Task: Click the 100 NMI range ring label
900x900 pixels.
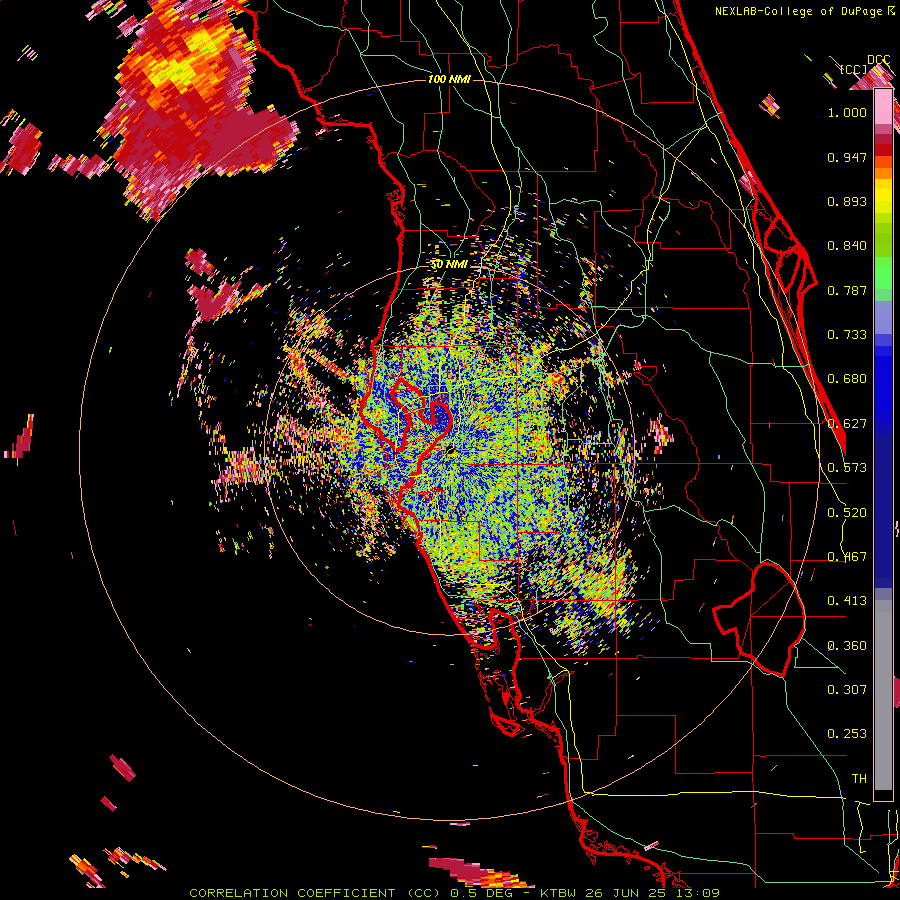Action: [x=449, y=79]
